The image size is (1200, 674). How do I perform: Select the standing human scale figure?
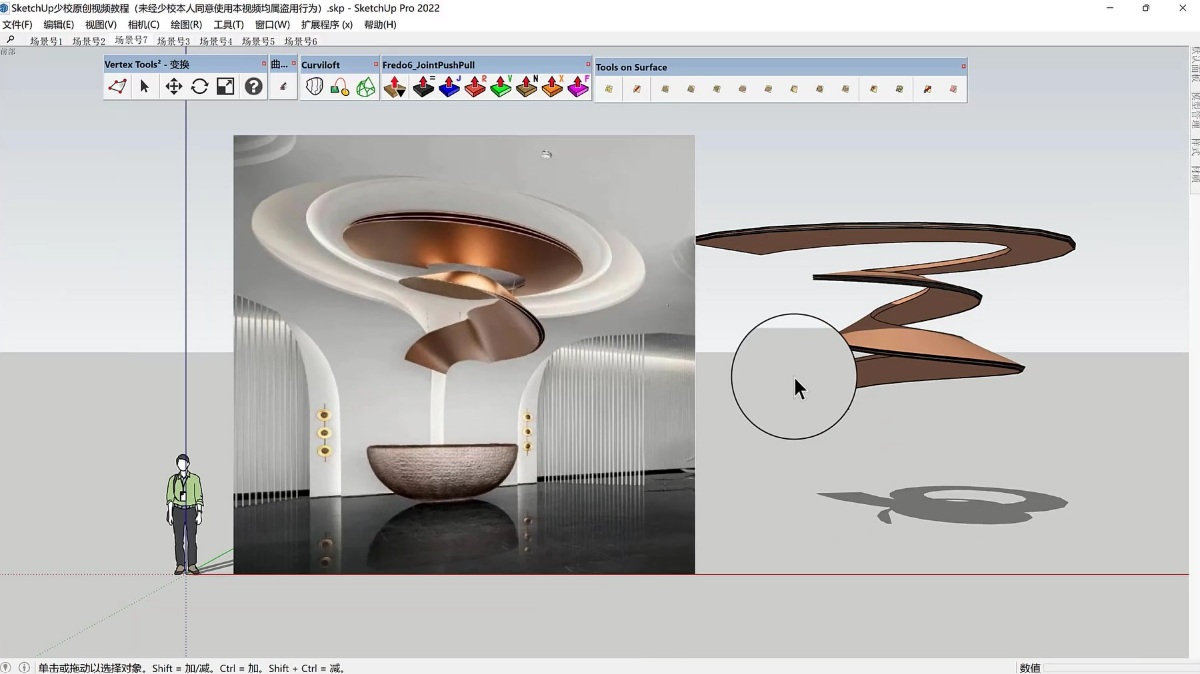point(184,514)
